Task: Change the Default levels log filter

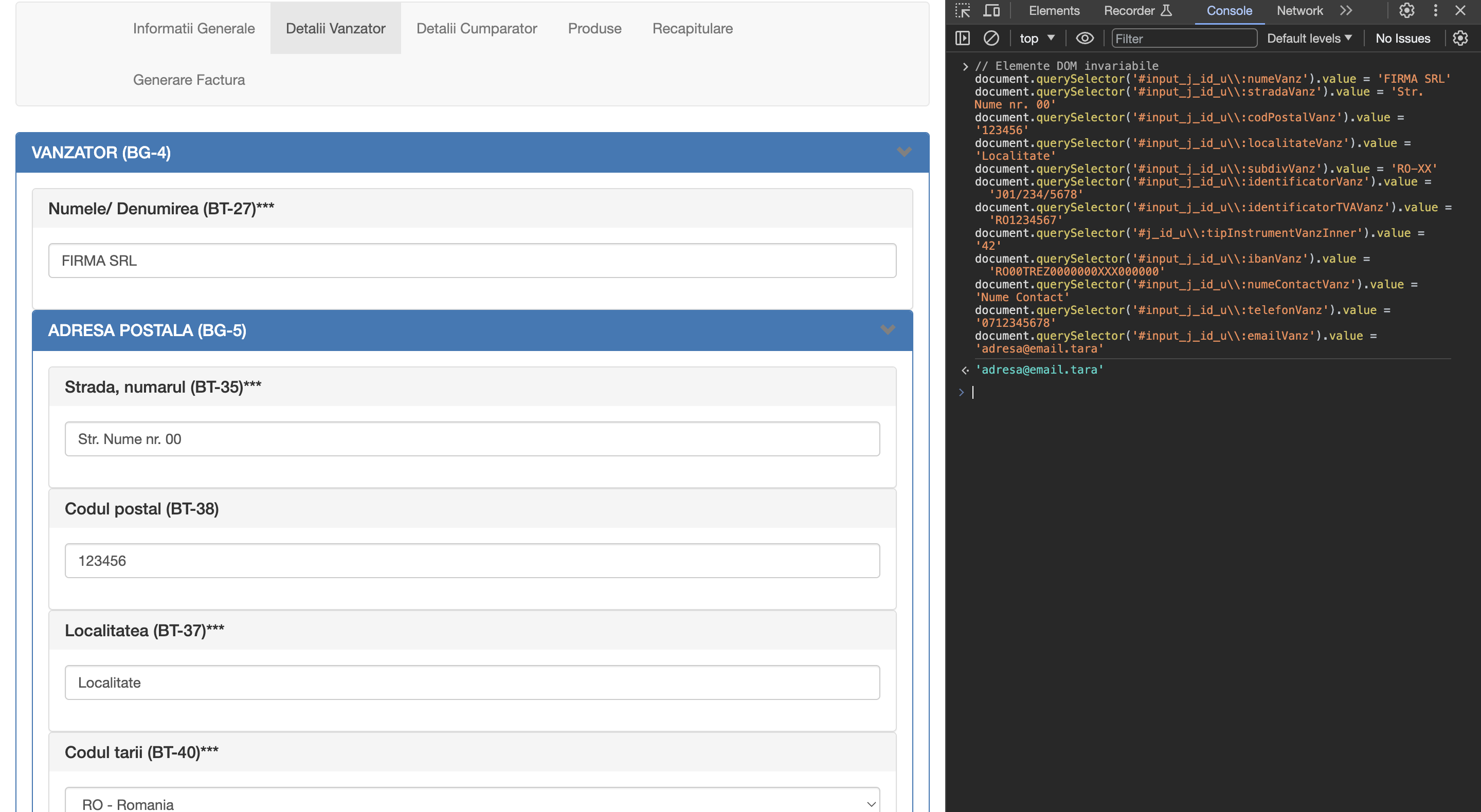Action: click(x=1309, y=38)
